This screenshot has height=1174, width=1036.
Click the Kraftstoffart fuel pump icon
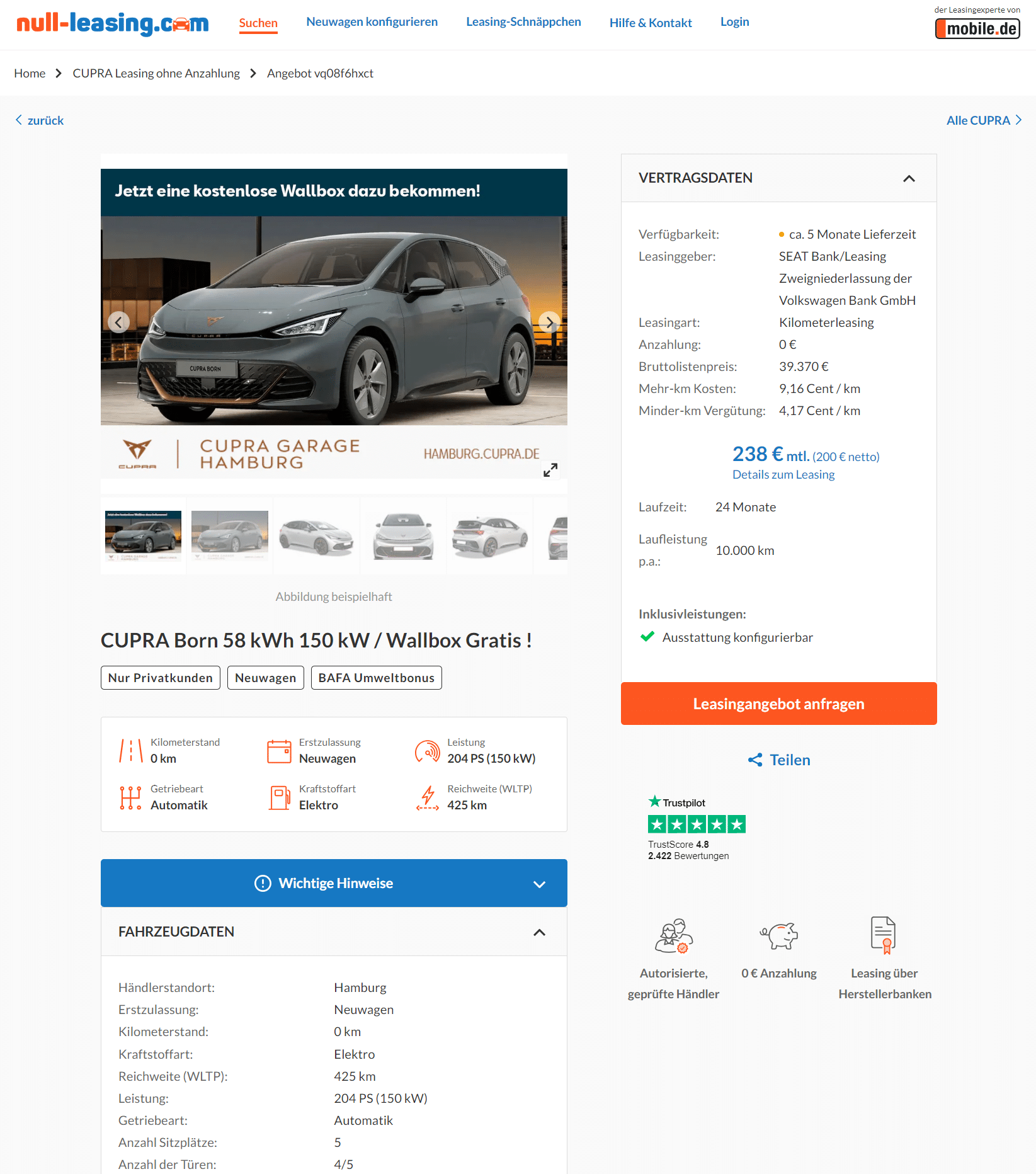(279, 797)
